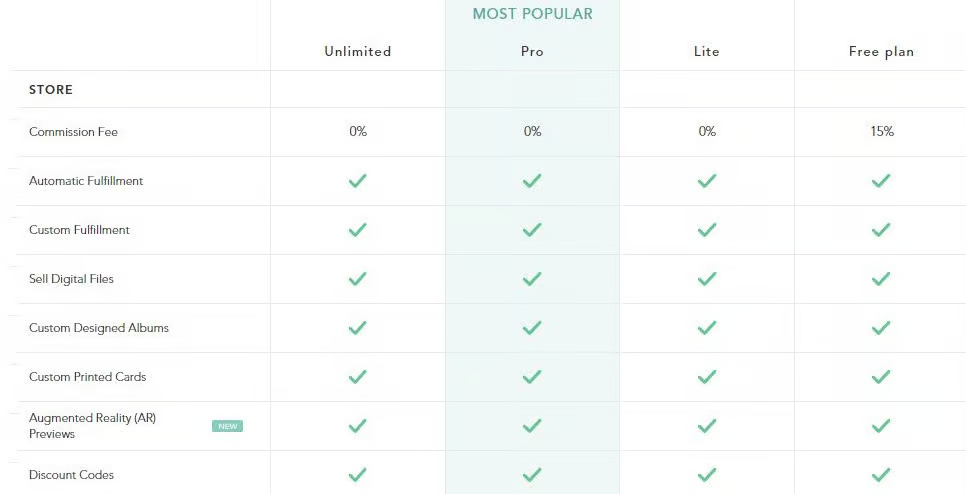The width and height of the screenshot is (966, 494).
Task: Click Sell Digital Files checkmark under Lite
Action: [707, 279]
